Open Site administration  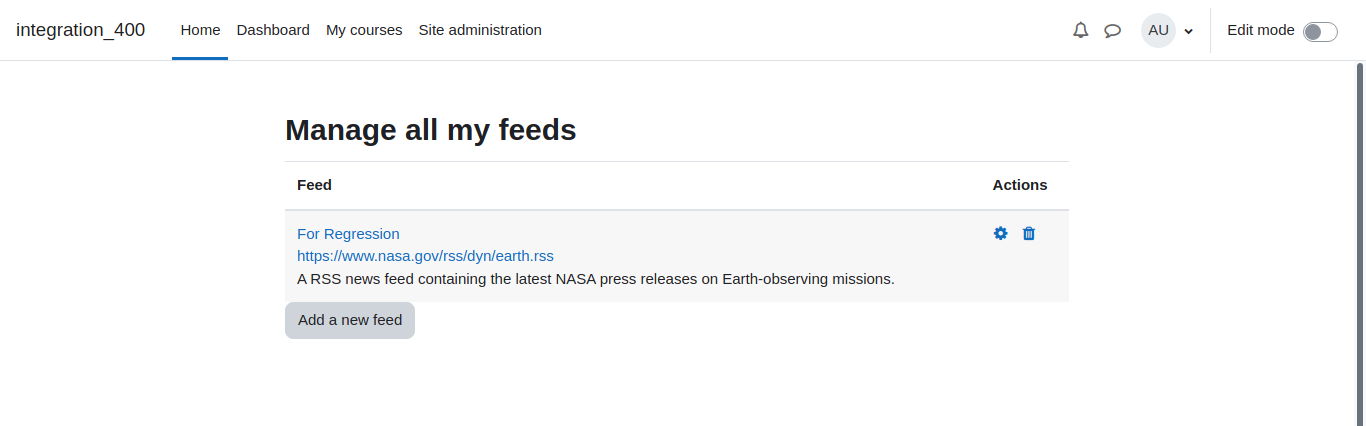pos(480,30)
